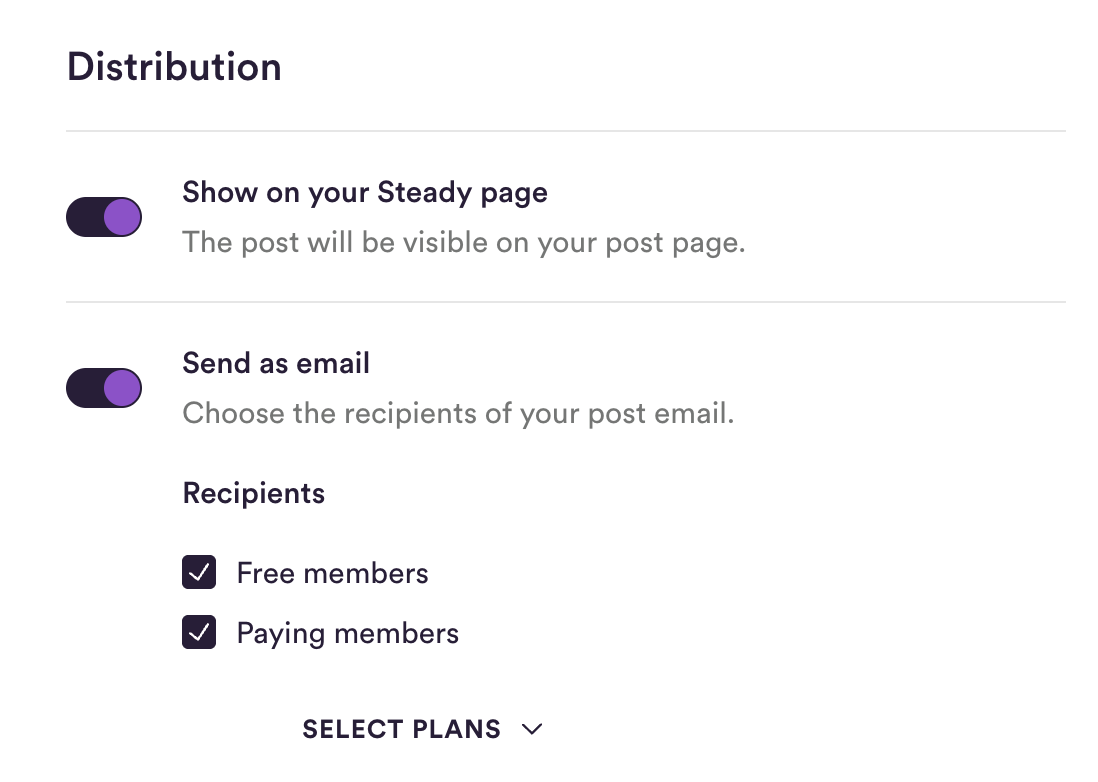Click the dark track of the Steady page toggle
The width and height of the screenshot is (1098, 782).
pyautogui.click(x=84, y=217)
